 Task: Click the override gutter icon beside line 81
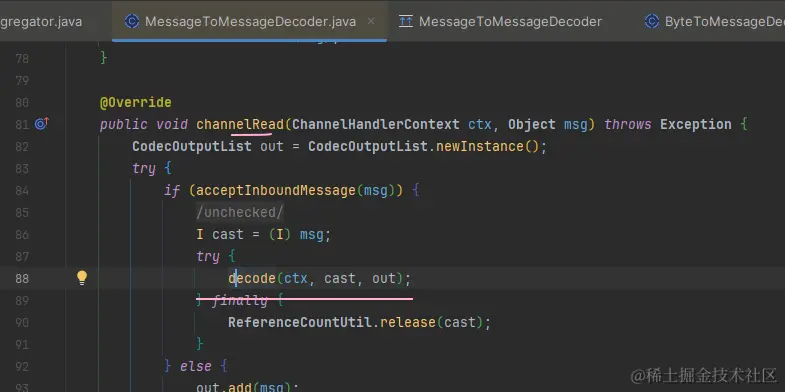click(42, 123)
